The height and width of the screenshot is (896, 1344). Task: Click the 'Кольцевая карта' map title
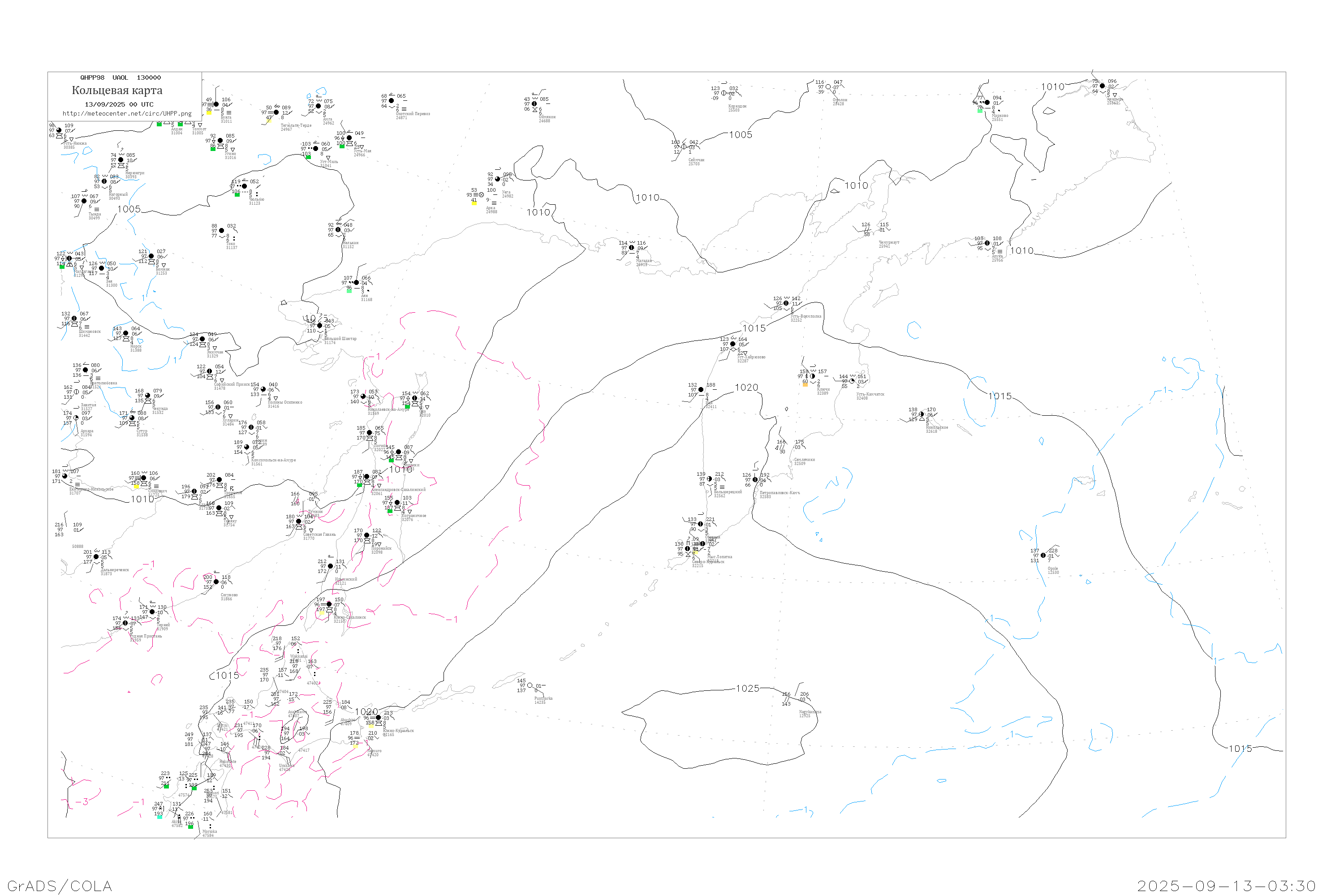pyautogui.click(x=117, y=90)
